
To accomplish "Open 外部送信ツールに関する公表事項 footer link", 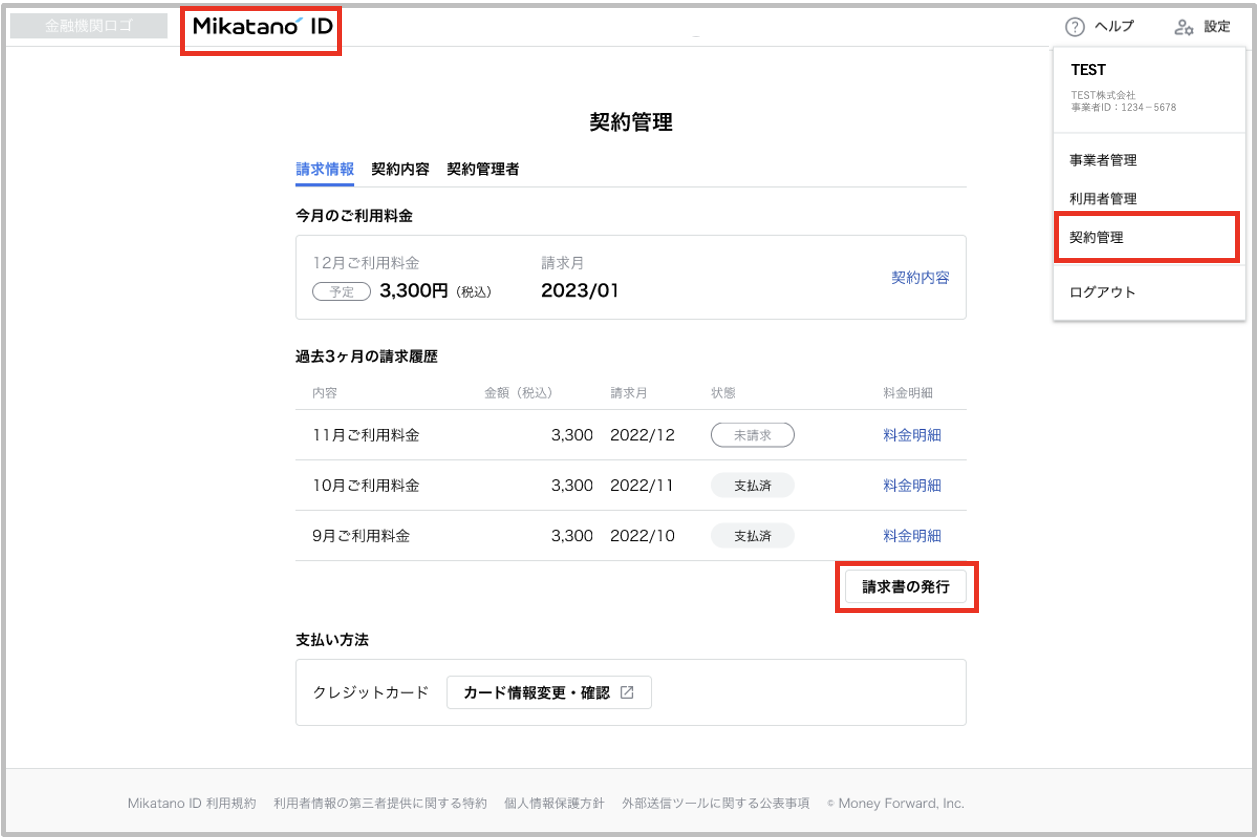I will click(715, 803).
